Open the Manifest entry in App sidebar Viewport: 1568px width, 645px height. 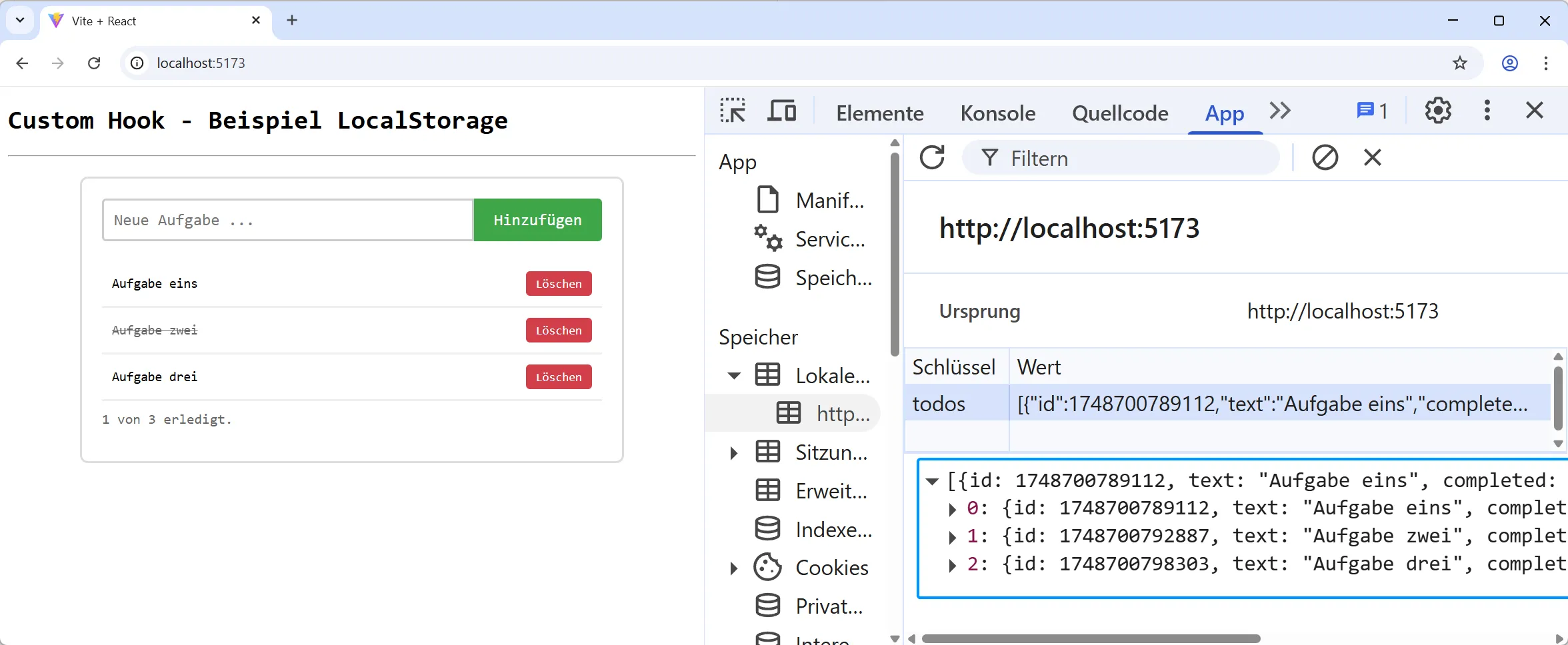[x=811, y=200]
